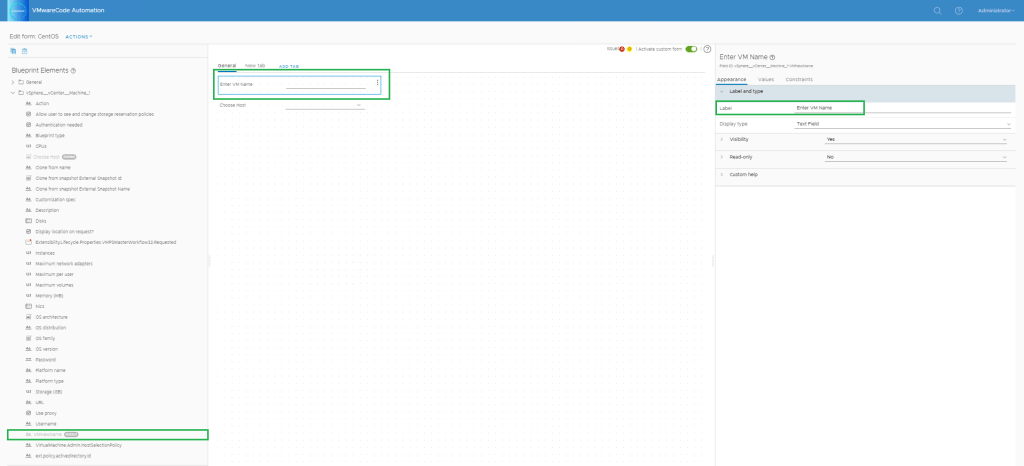Switch to the Constraints tab

[x=799, y=79]
